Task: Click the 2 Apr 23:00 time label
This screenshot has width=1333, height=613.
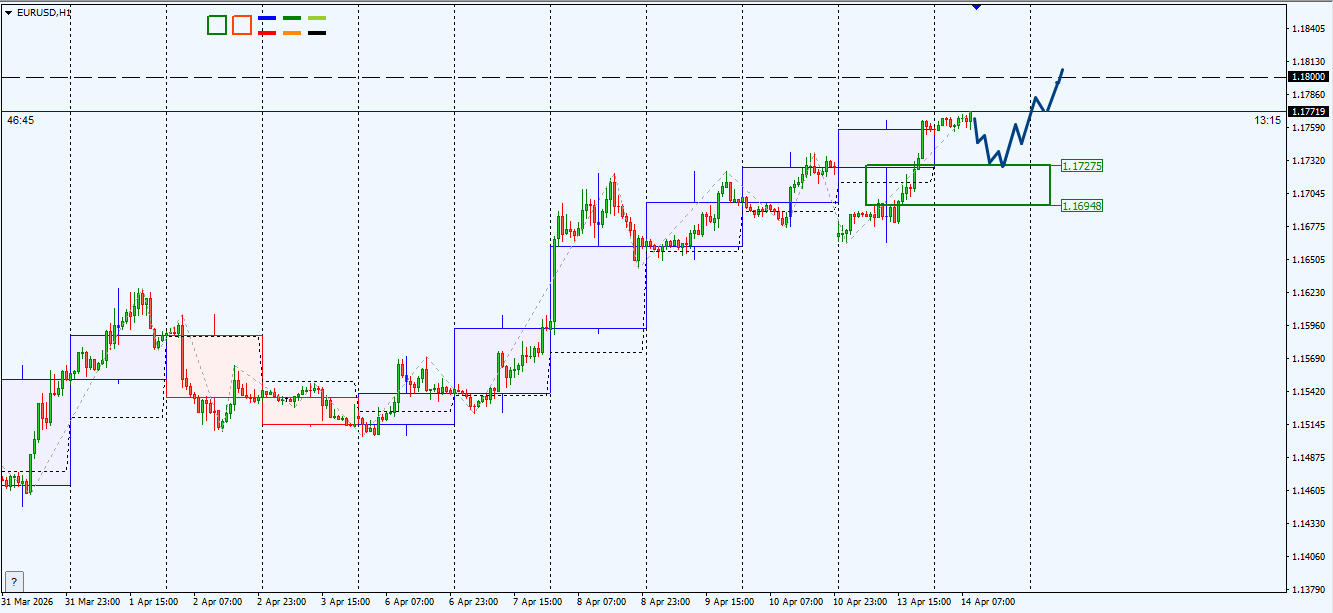Action: point(282,602)
